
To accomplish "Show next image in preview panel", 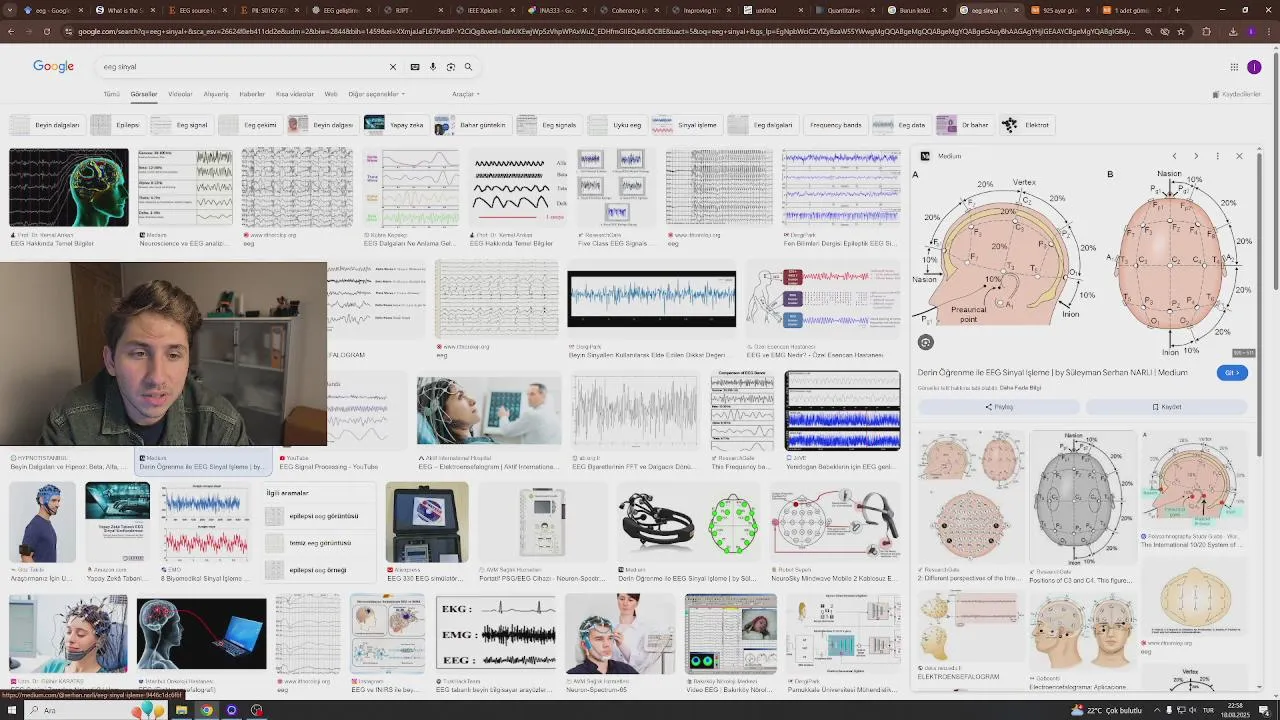I will point(1196,156).
